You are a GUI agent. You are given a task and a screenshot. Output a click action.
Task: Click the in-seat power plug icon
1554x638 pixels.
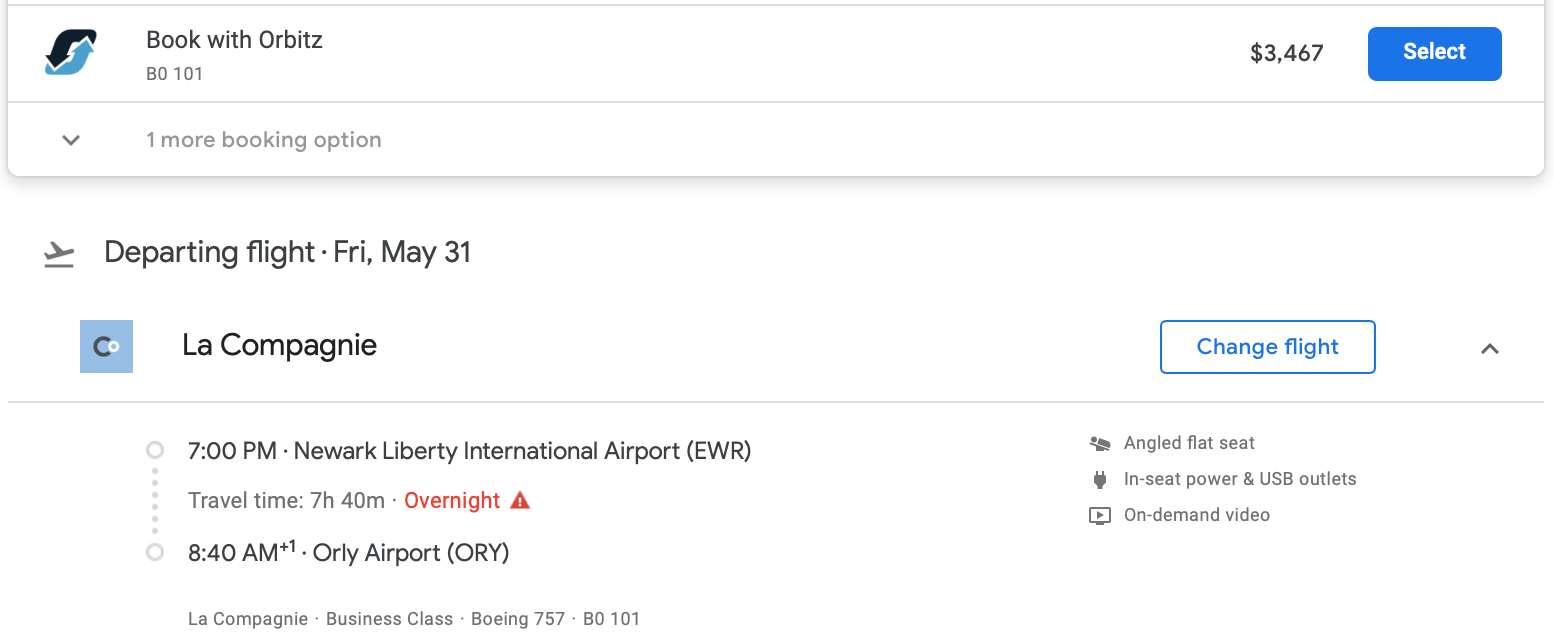point(1100,479)
